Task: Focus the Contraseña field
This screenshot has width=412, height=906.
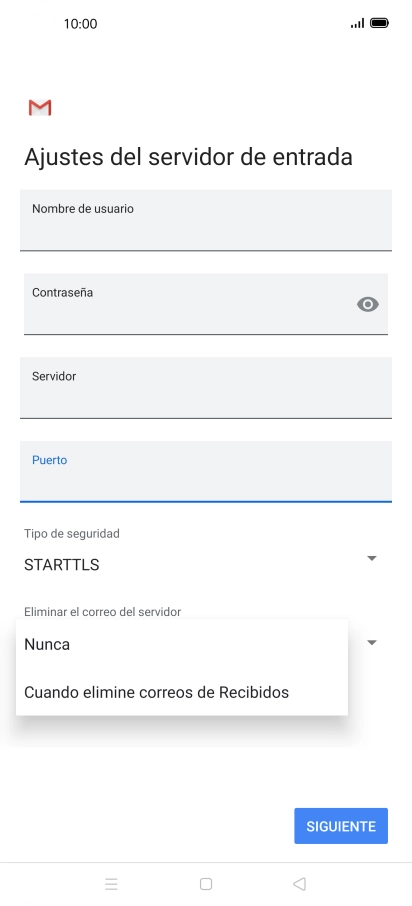Action: (x=206, y=304)
